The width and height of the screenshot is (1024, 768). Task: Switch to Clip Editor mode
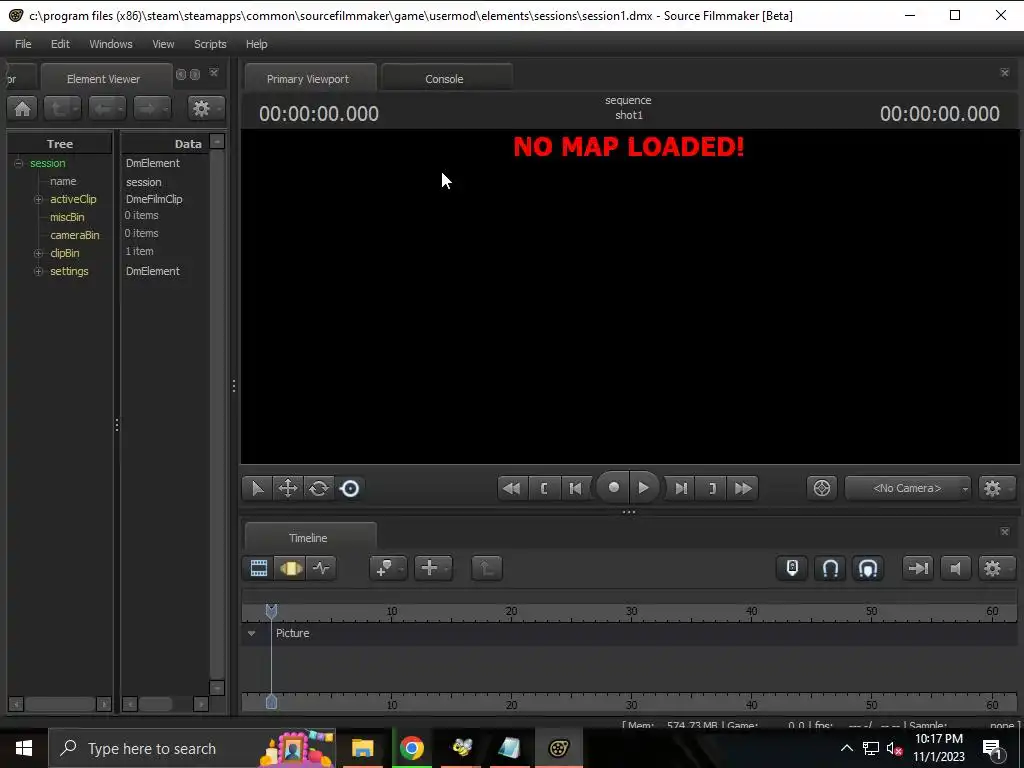[259, 568]
